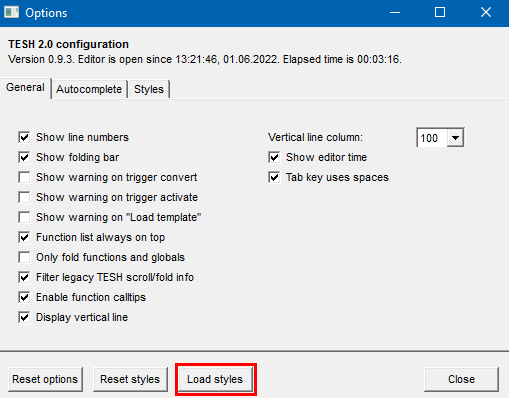Viewport: 509px width, 398px height.
Task: Click the Version 0.9.3 elapsed time text
Action: coord(205,59)
